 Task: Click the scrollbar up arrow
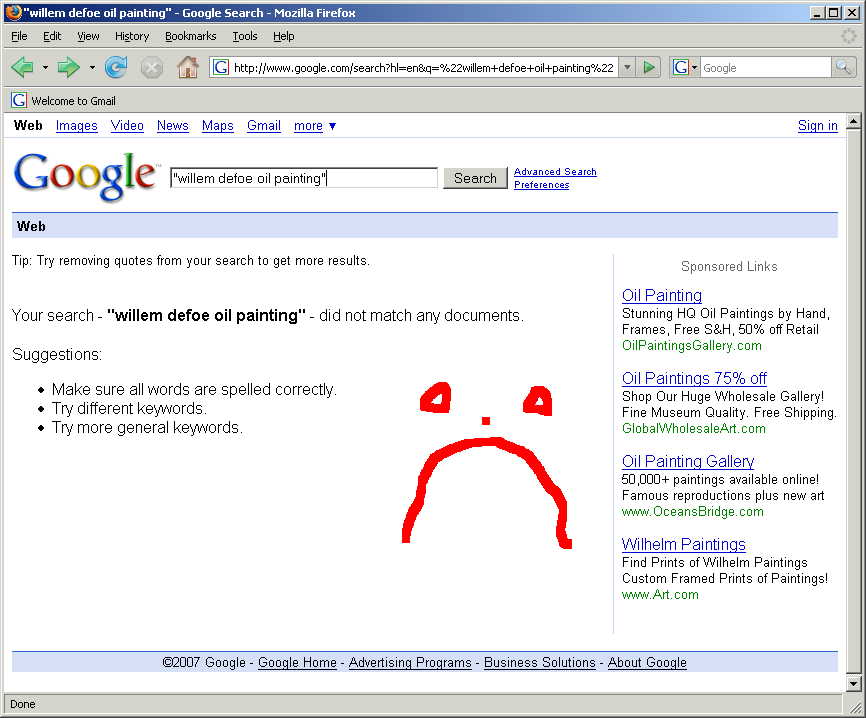pos(853,120)
